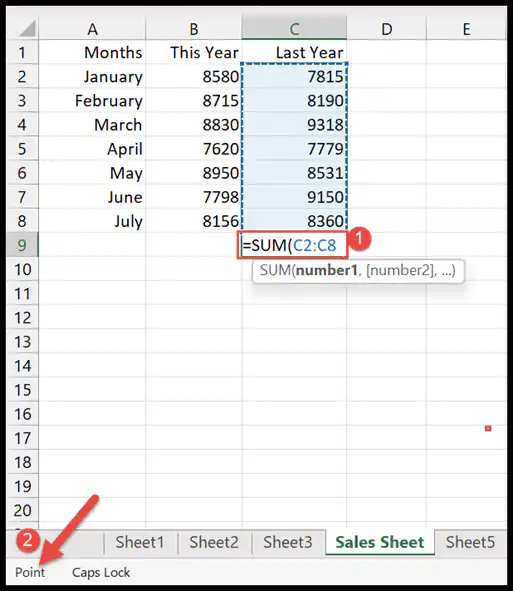Click the Sales Sheet tab
The width and height of the screenshot is (513, 591).
pyautogui.click(x=380, y=543)
